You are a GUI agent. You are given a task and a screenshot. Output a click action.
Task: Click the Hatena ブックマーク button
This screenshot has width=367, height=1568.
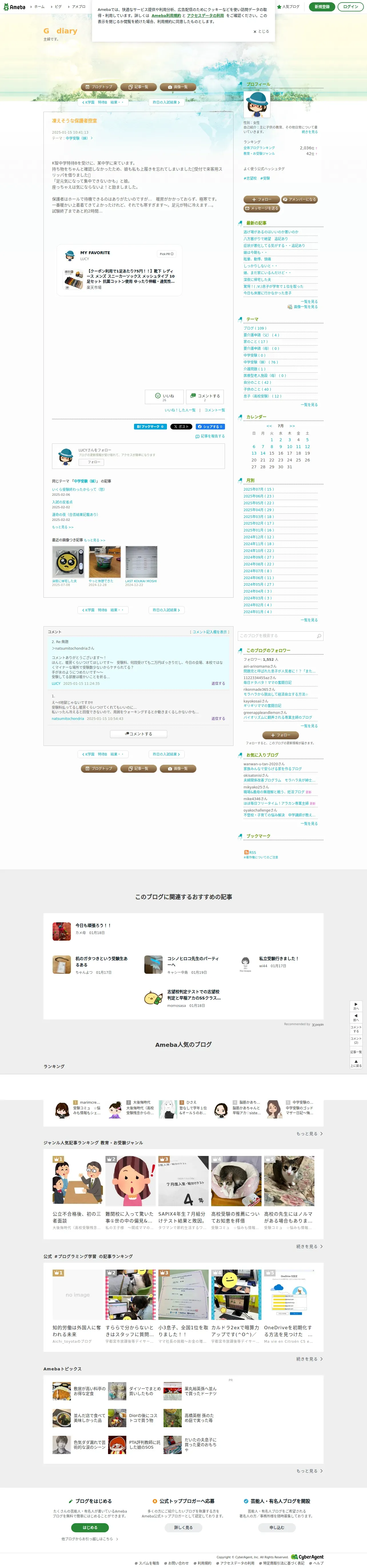(x=150, y=427)
